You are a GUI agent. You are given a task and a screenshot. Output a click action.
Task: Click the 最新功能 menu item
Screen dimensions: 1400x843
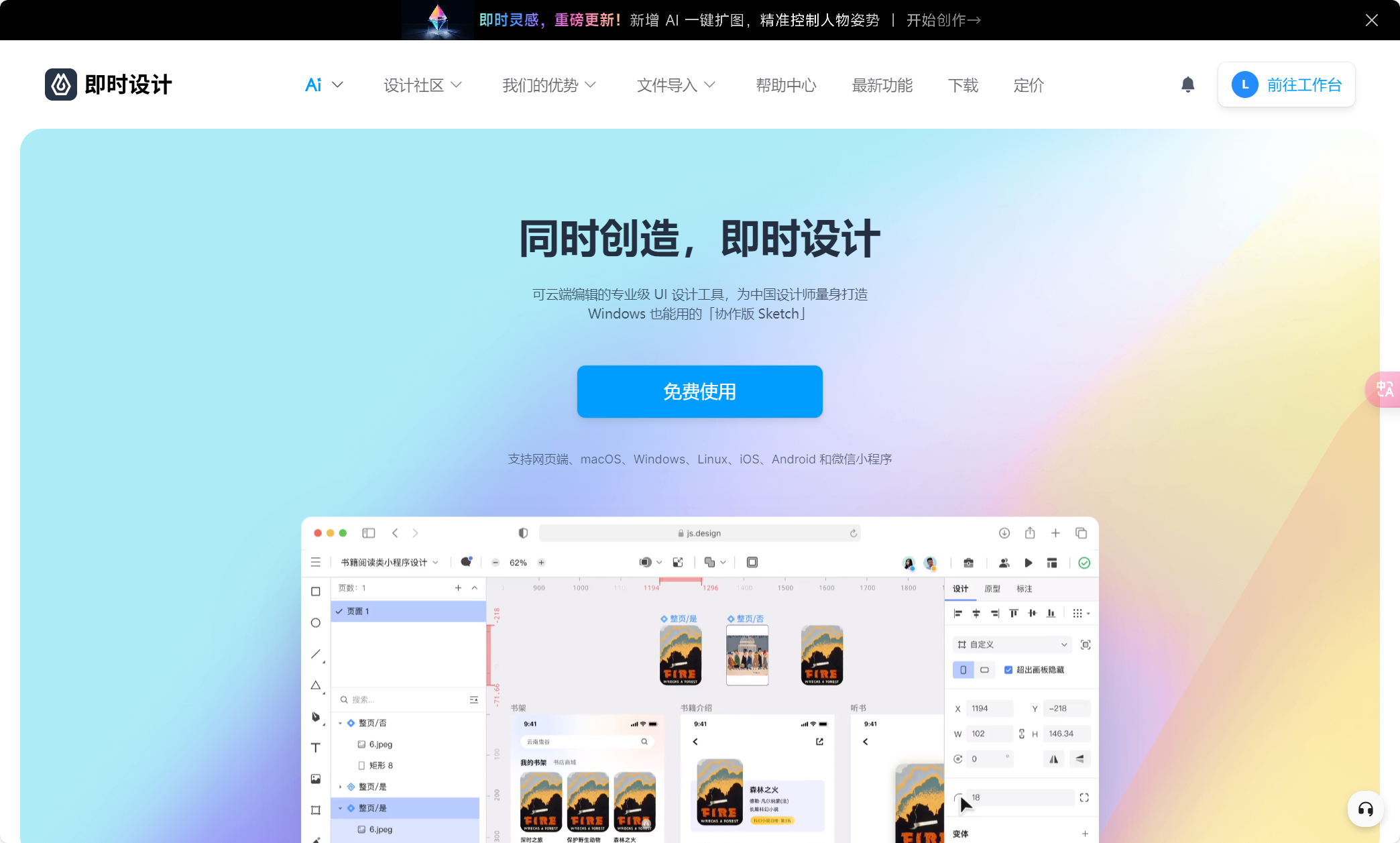click(x=883, y=85)
